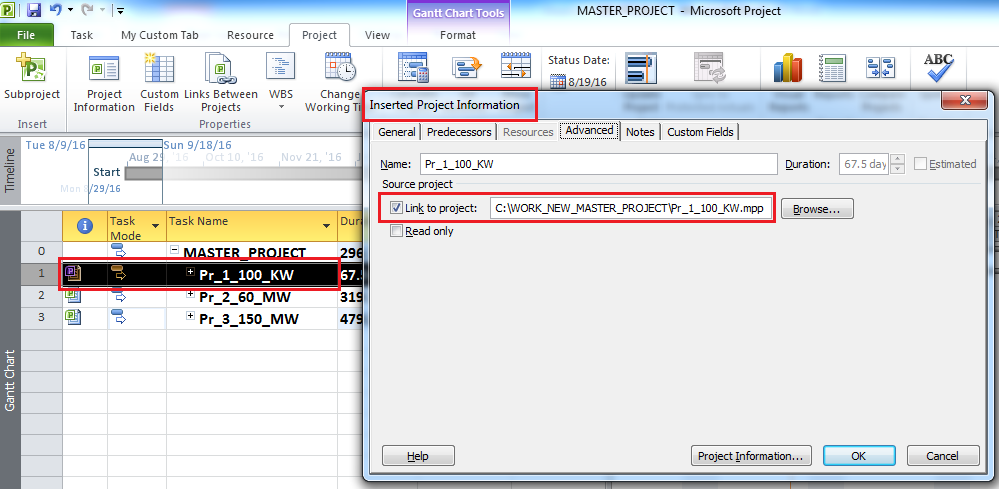The height and width of the screenshot is (489, 999).
Task: Click the Name input field
Action: pos(599,164)
